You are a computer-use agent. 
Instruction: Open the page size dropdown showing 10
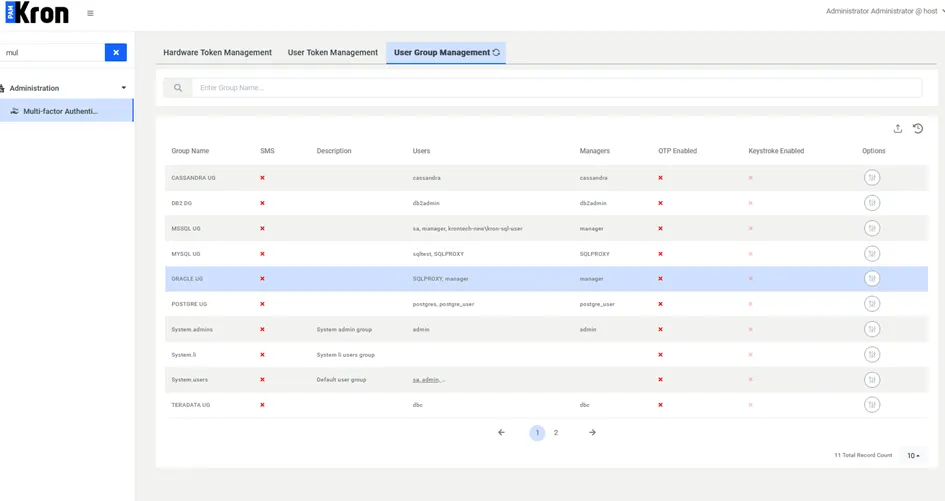[913, 455]
